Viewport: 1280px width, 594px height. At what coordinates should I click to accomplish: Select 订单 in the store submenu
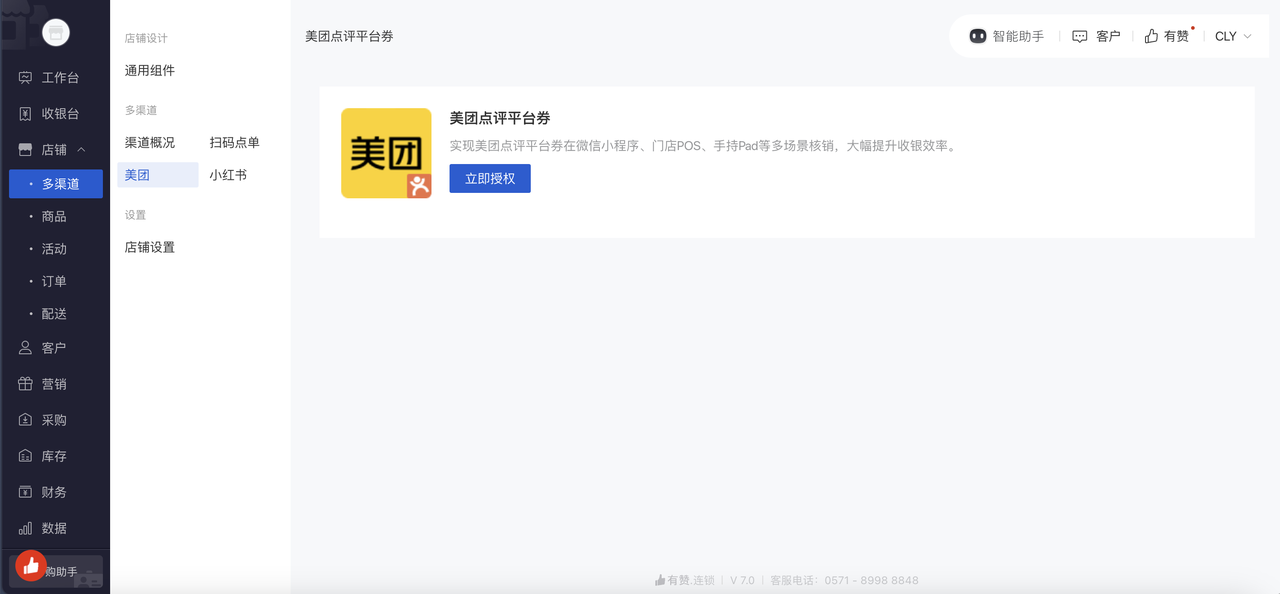(x=55, y=282)
